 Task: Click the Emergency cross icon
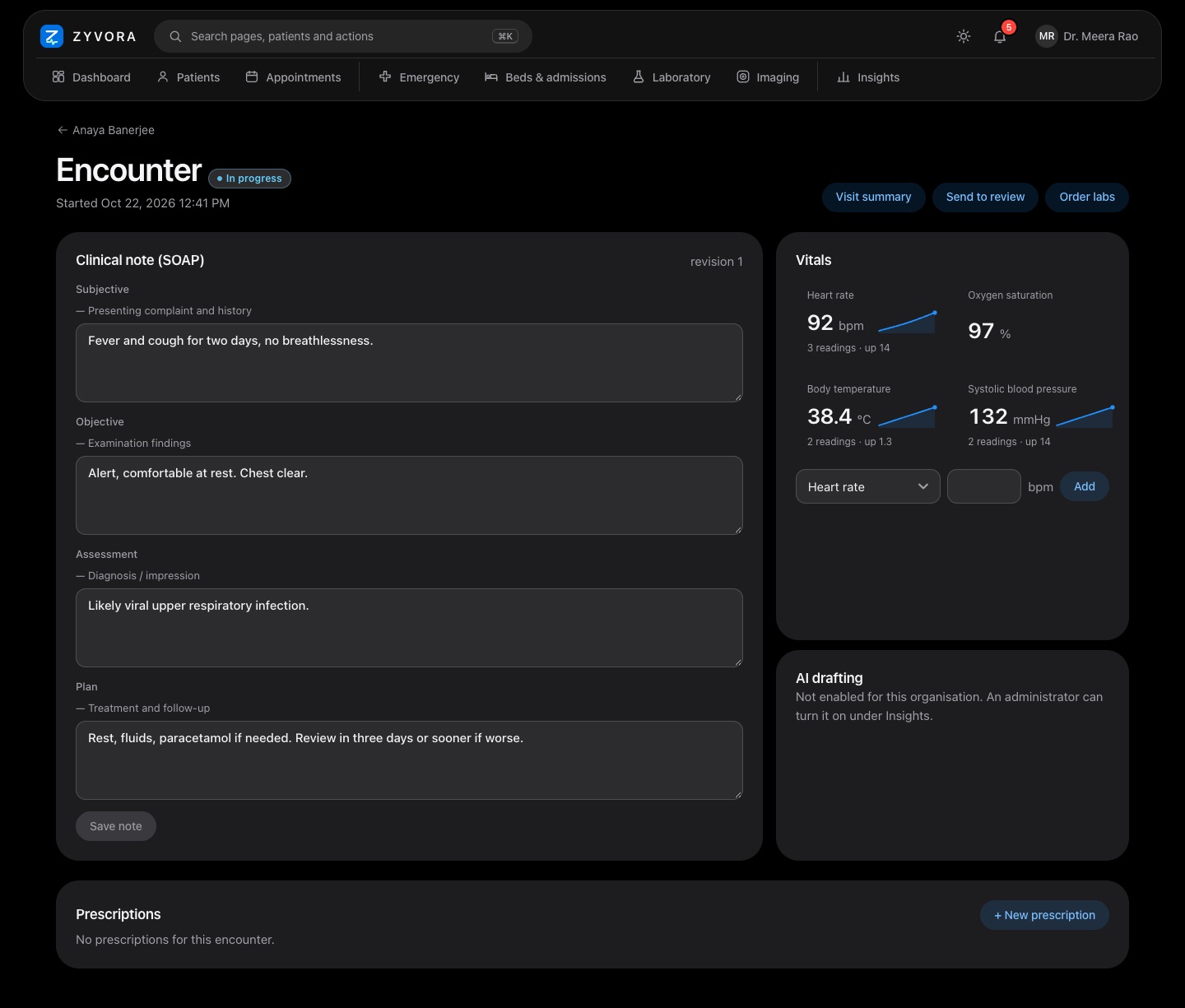point(385,77)
